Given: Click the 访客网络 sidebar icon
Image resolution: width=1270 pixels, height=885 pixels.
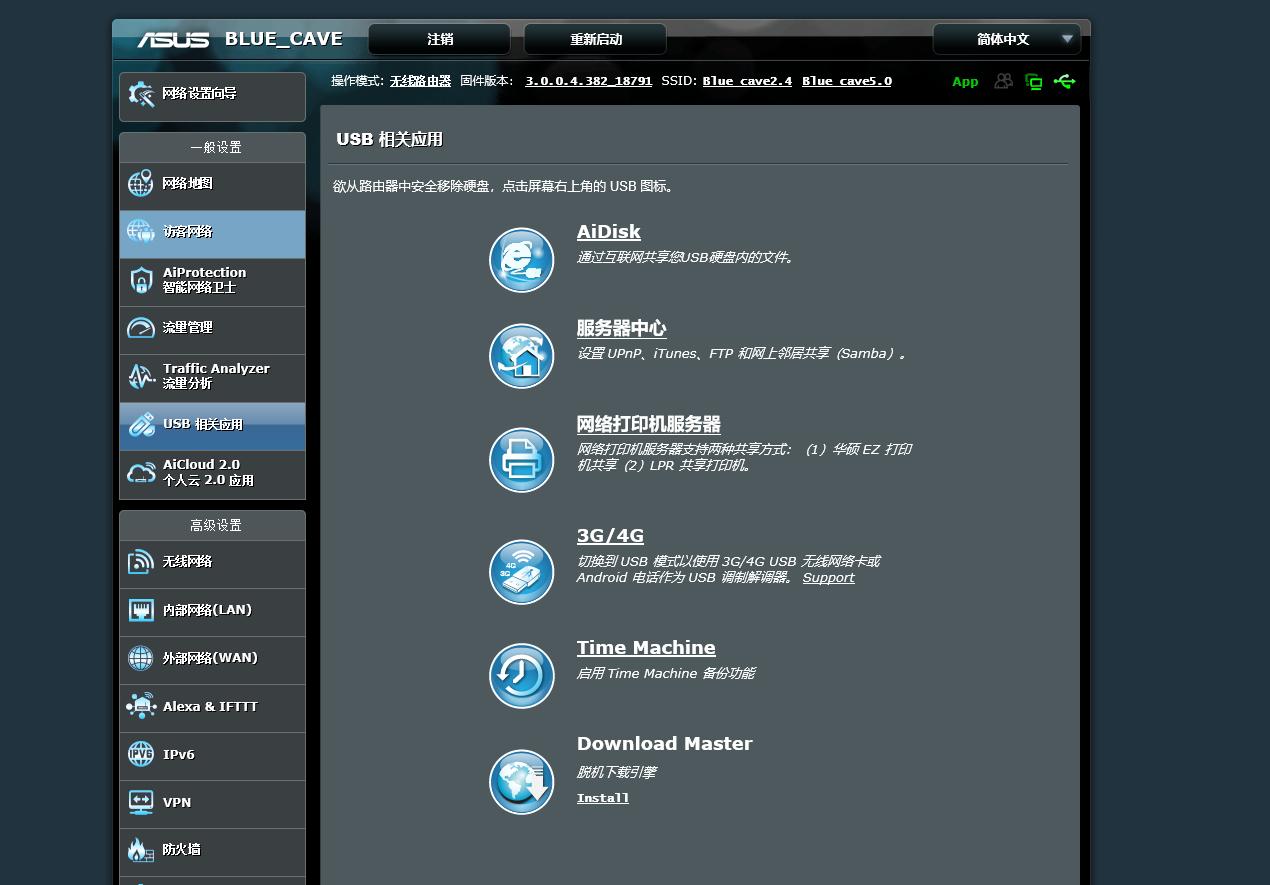Looking at the screenshot, I should coord(140,232).
